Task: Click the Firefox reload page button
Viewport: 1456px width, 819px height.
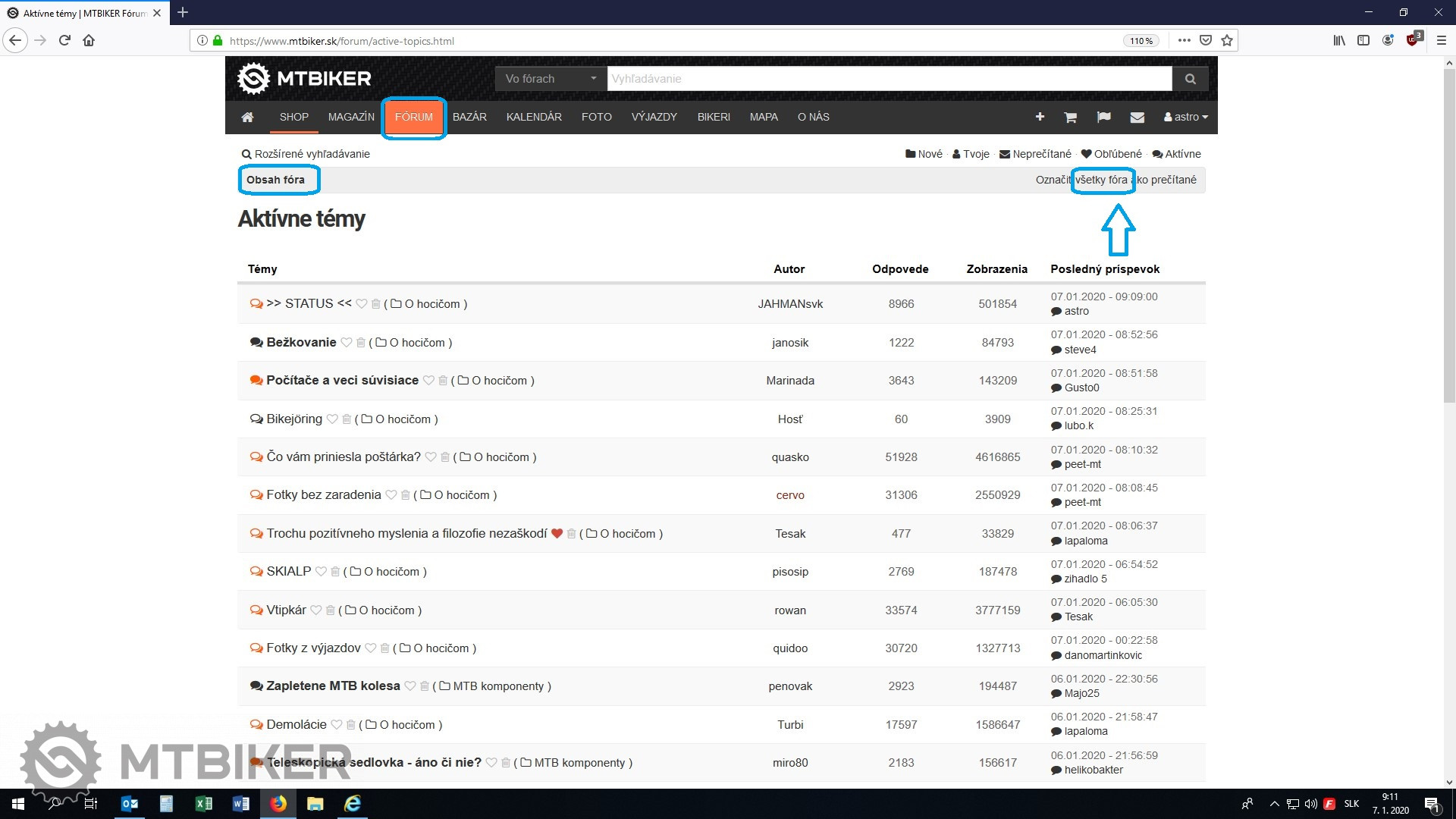Action: [x=64, y=41]
